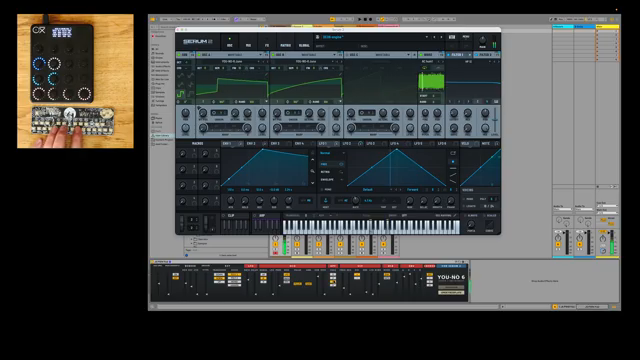The width and height of the screenshot is (640, 360).
Task: Turn the Serum MAIN volume knob
Action: pyautogui.click(x=482, y=40)
